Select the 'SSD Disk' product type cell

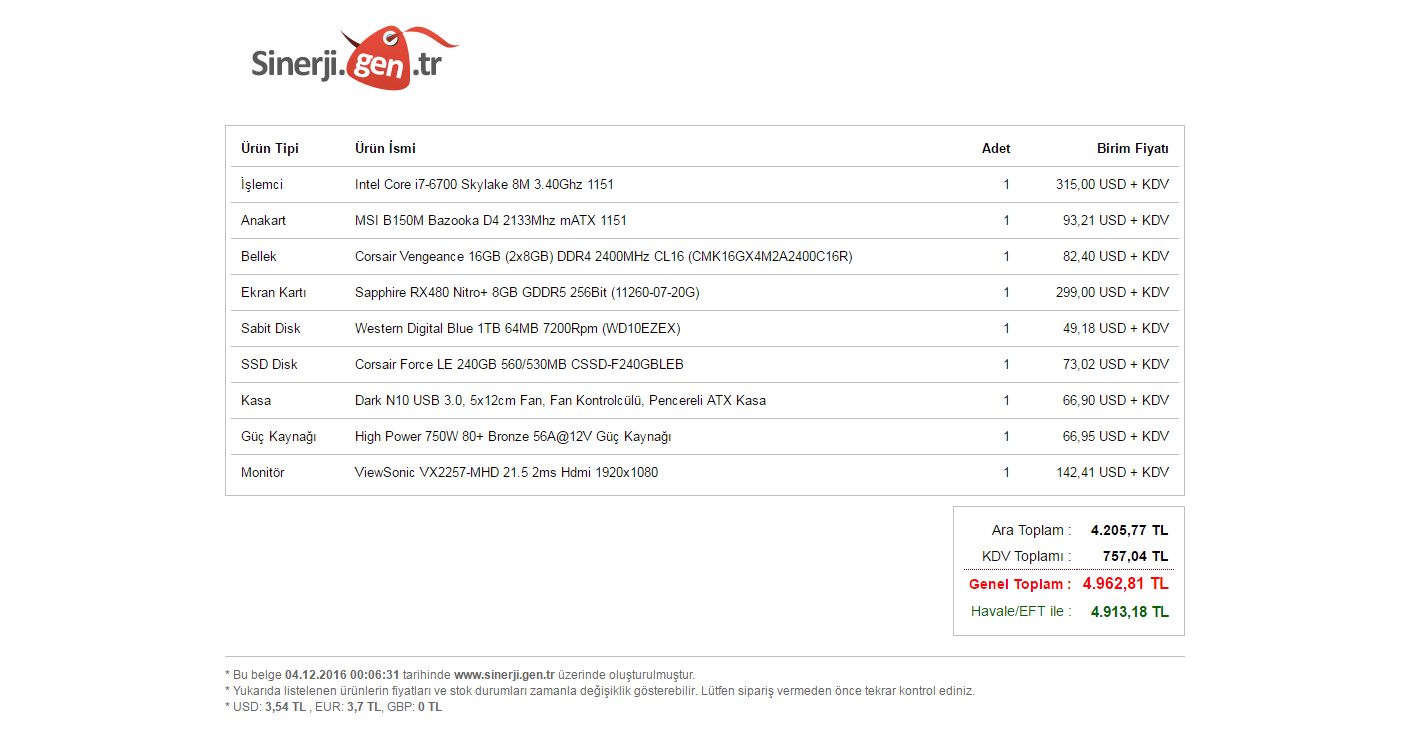270,365
